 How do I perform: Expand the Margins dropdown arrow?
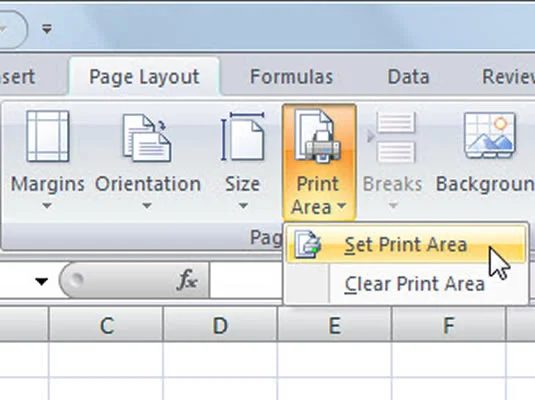tap(47, 205)
